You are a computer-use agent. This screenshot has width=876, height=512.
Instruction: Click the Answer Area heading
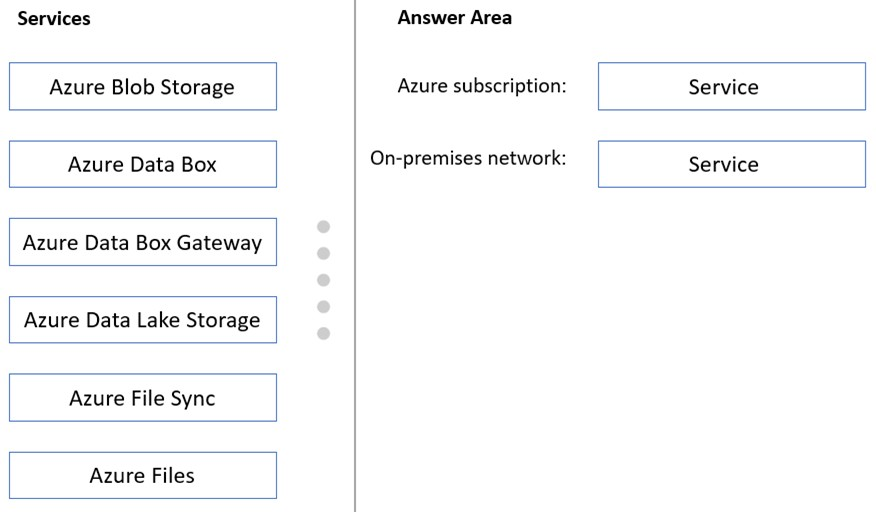point(454,18)
